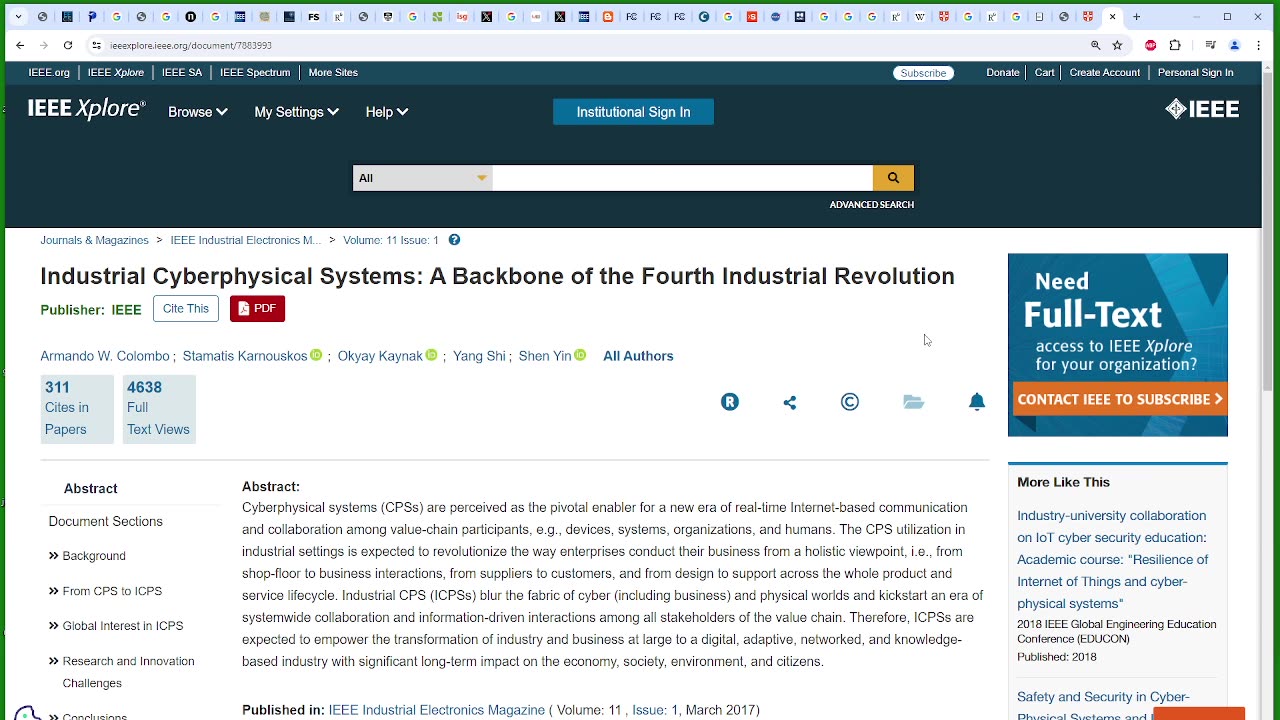Open the Rights and Permissions R icon
Viewport: 1280px width, 720px height.
[x=730, y=402]
